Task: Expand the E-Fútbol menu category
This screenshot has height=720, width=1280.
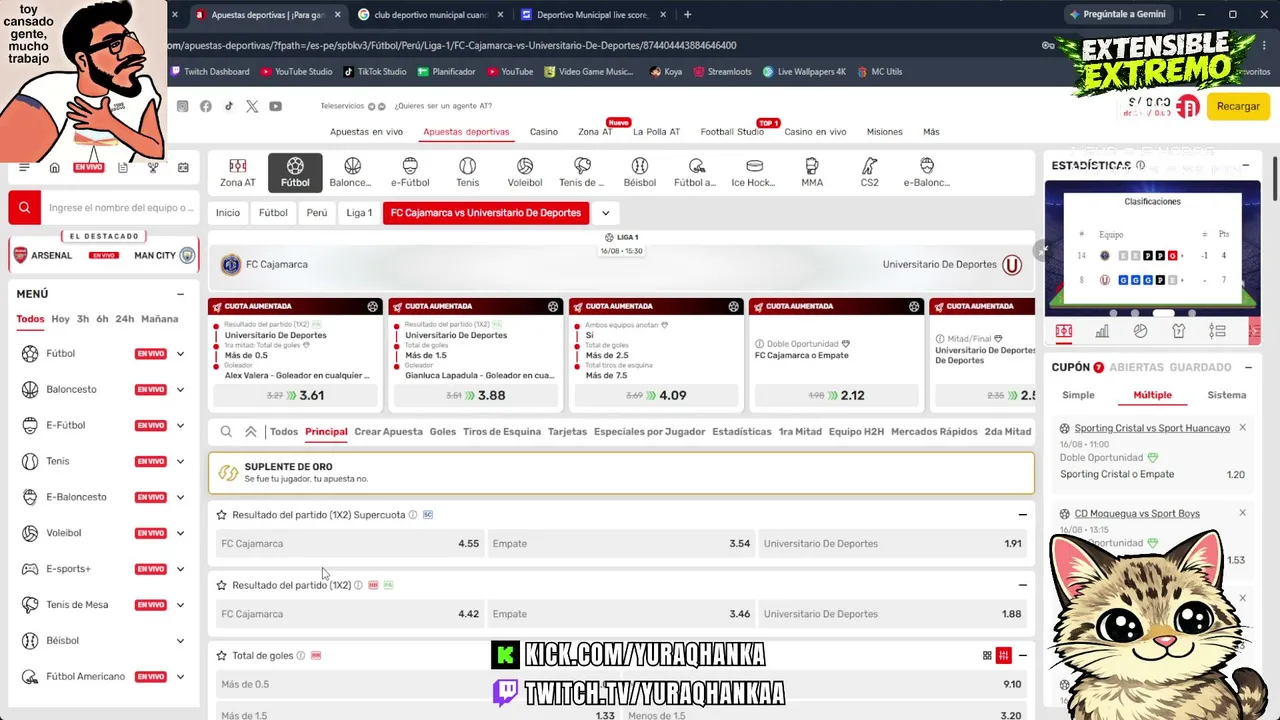Action: pos(180,426)
